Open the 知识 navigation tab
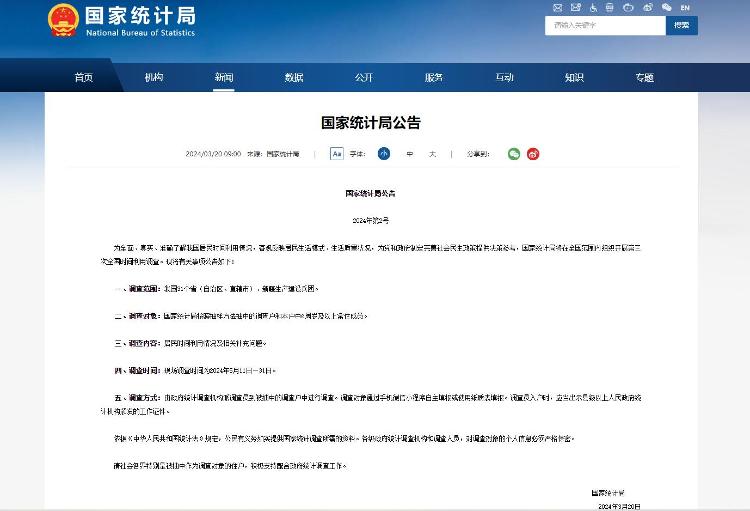 pyautogui.click(x=574, y=77)
